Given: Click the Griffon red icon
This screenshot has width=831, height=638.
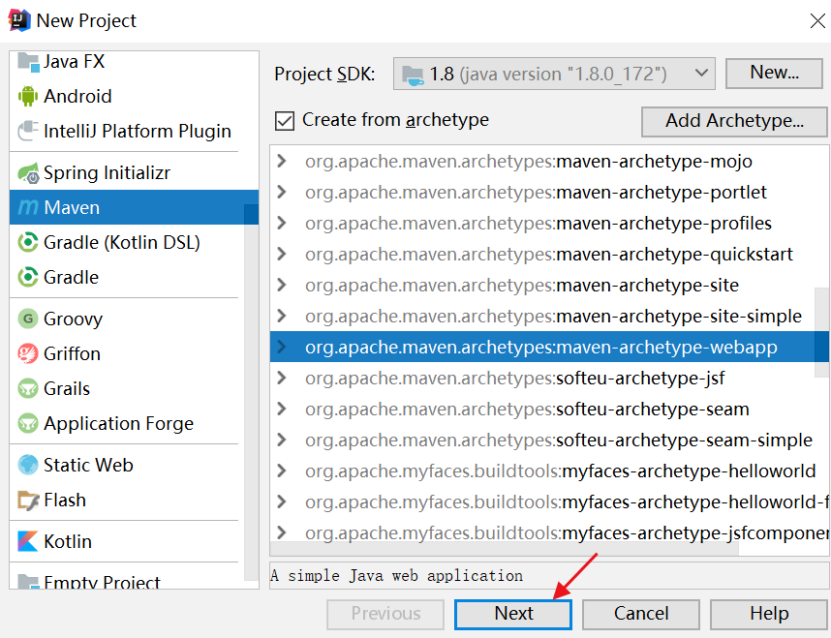Looking at the screenshot, I should 28,353.
